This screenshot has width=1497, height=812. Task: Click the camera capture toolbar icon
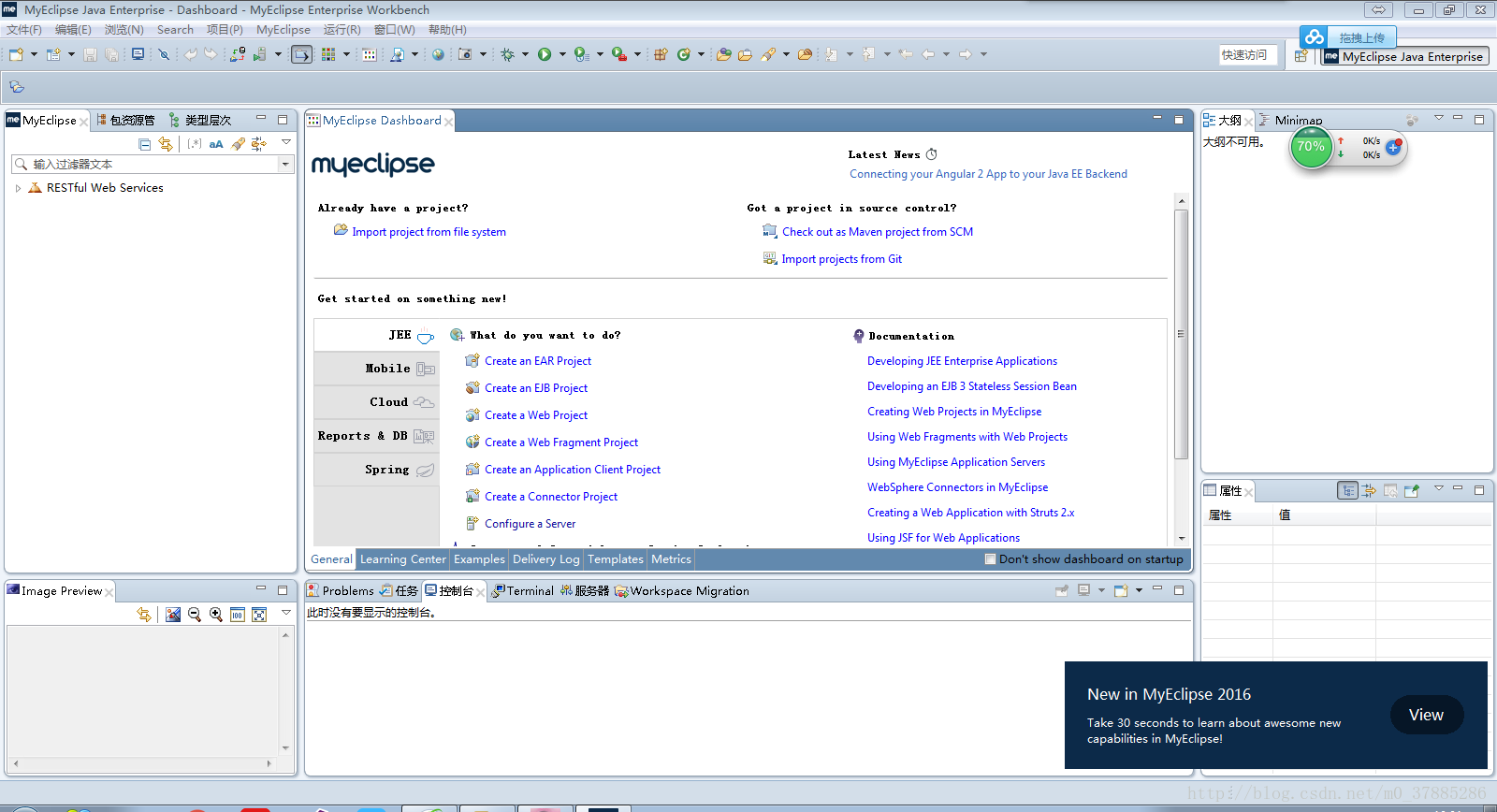465,54
